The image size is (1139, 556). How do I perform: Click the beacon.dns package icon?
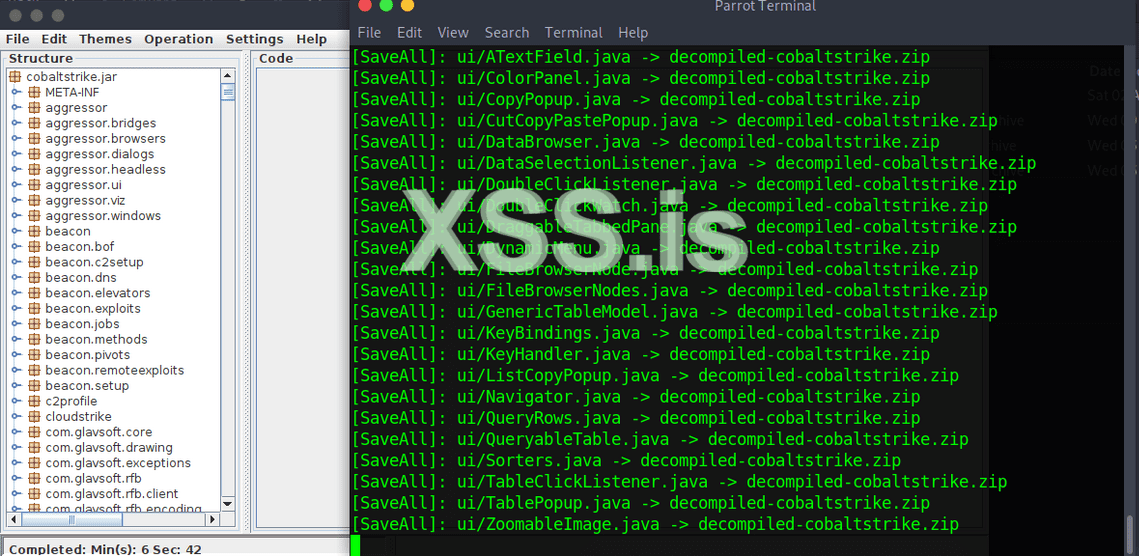[33, 277]
